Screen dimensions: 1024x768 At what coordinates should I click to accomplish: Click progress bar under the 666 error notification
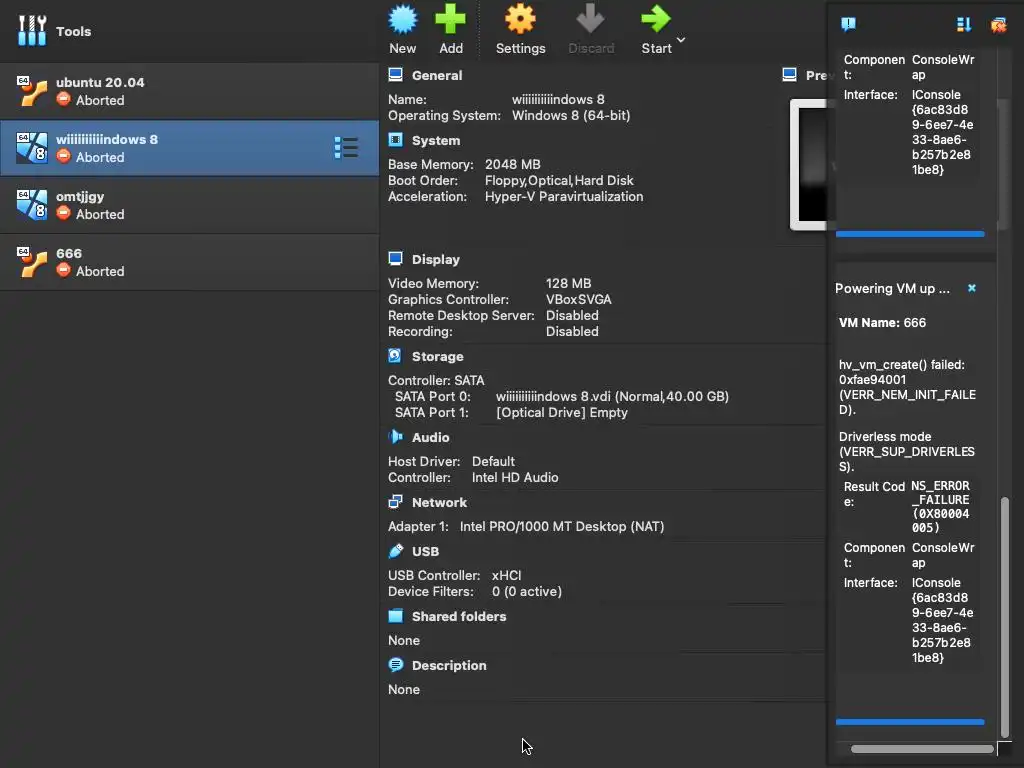tap(910, 722)
